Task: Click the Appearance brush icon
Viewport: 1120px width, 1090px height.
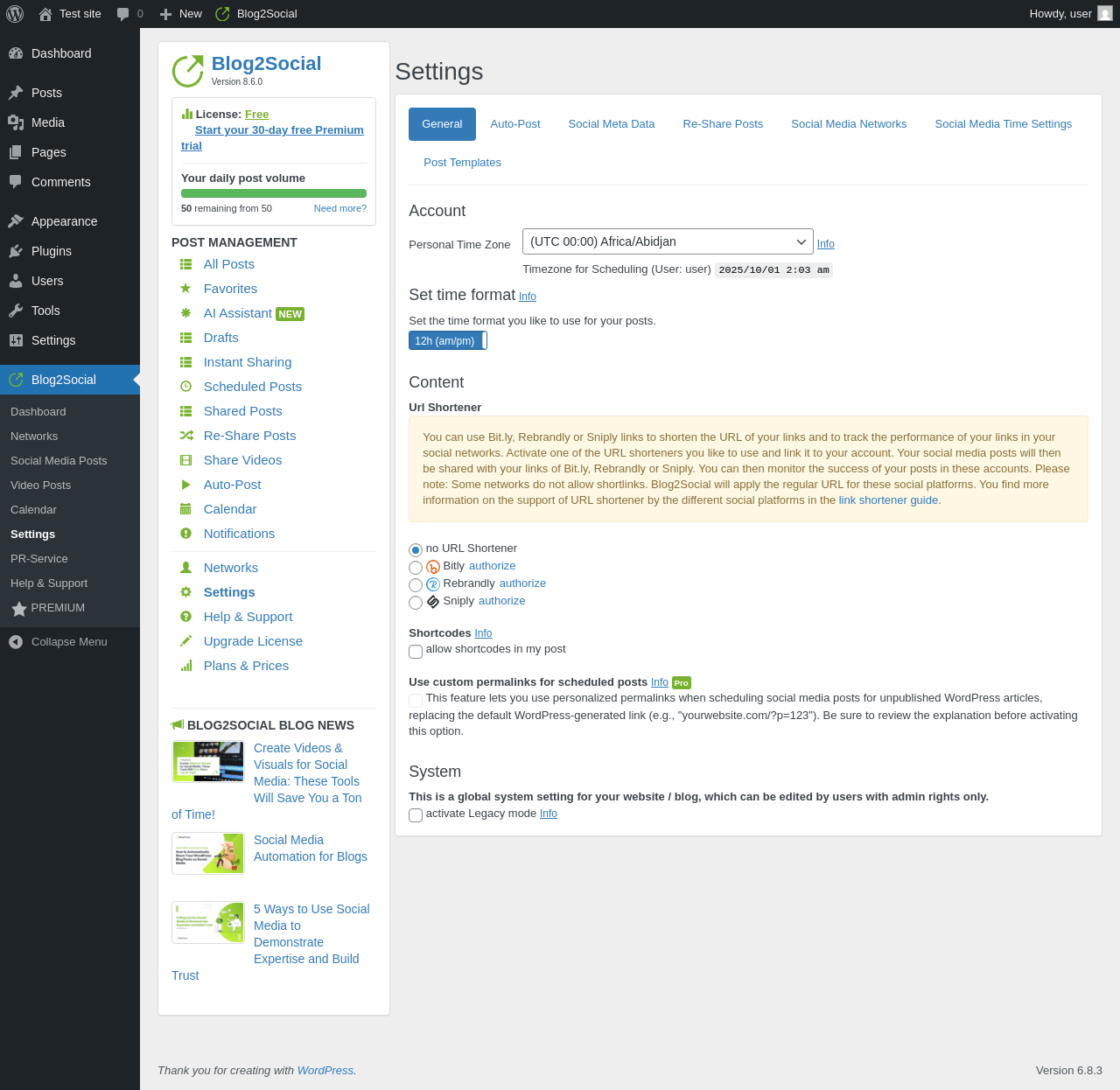Action: coord(16,221)
